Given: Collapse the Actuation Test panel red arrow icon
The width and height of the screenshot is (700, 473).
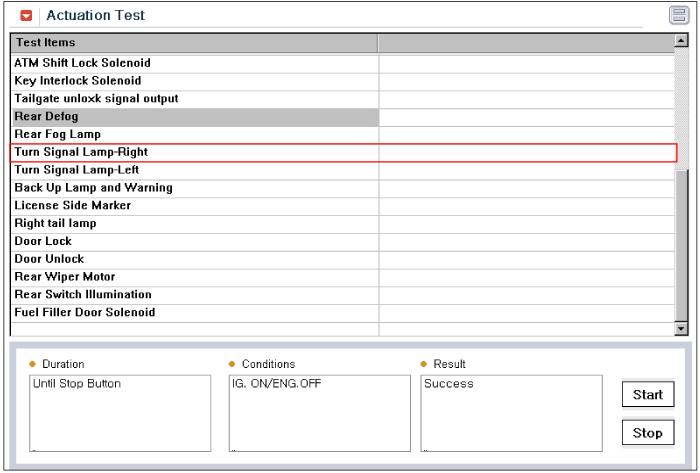Looking at the screenshot, I should point(26,16).
